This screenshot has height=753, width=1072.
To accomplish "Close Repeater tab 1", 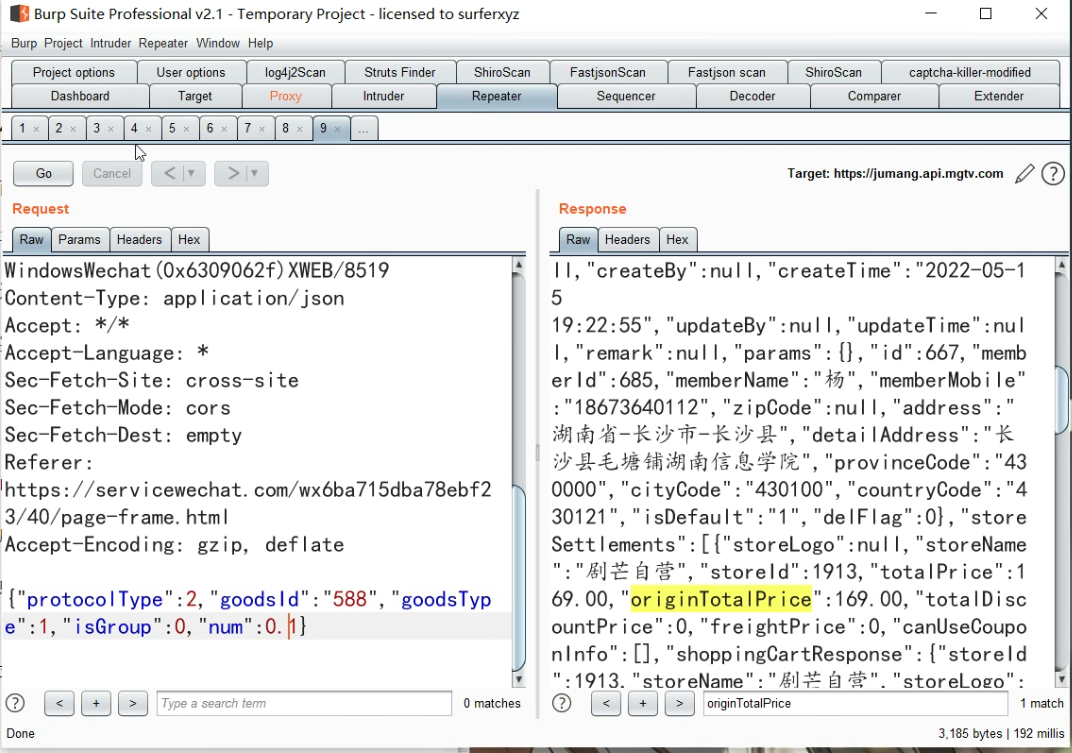I will [36, 129].
